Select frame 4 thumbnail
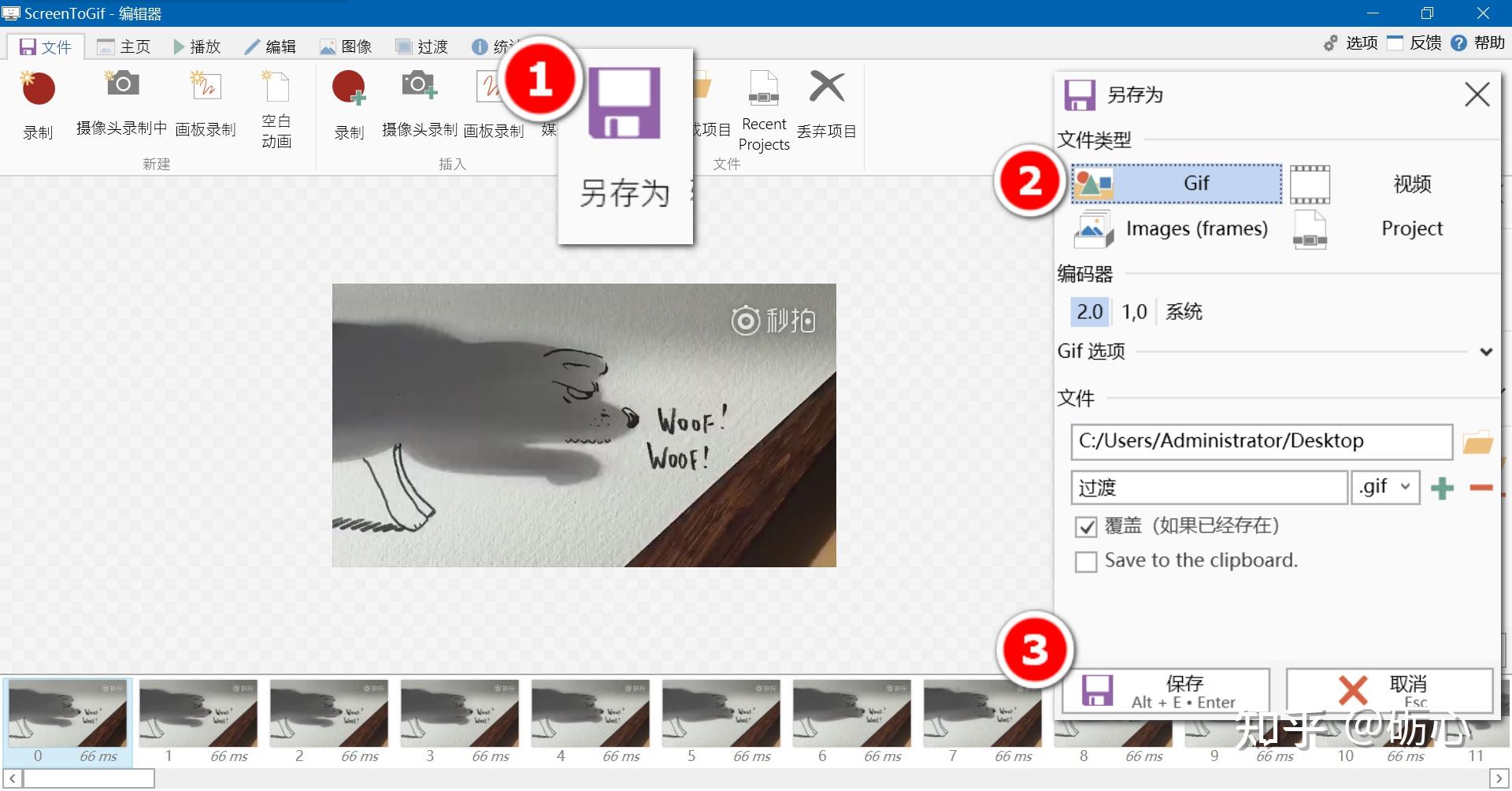This screenshot has width=1512, height=791. (x=591, y=722)
